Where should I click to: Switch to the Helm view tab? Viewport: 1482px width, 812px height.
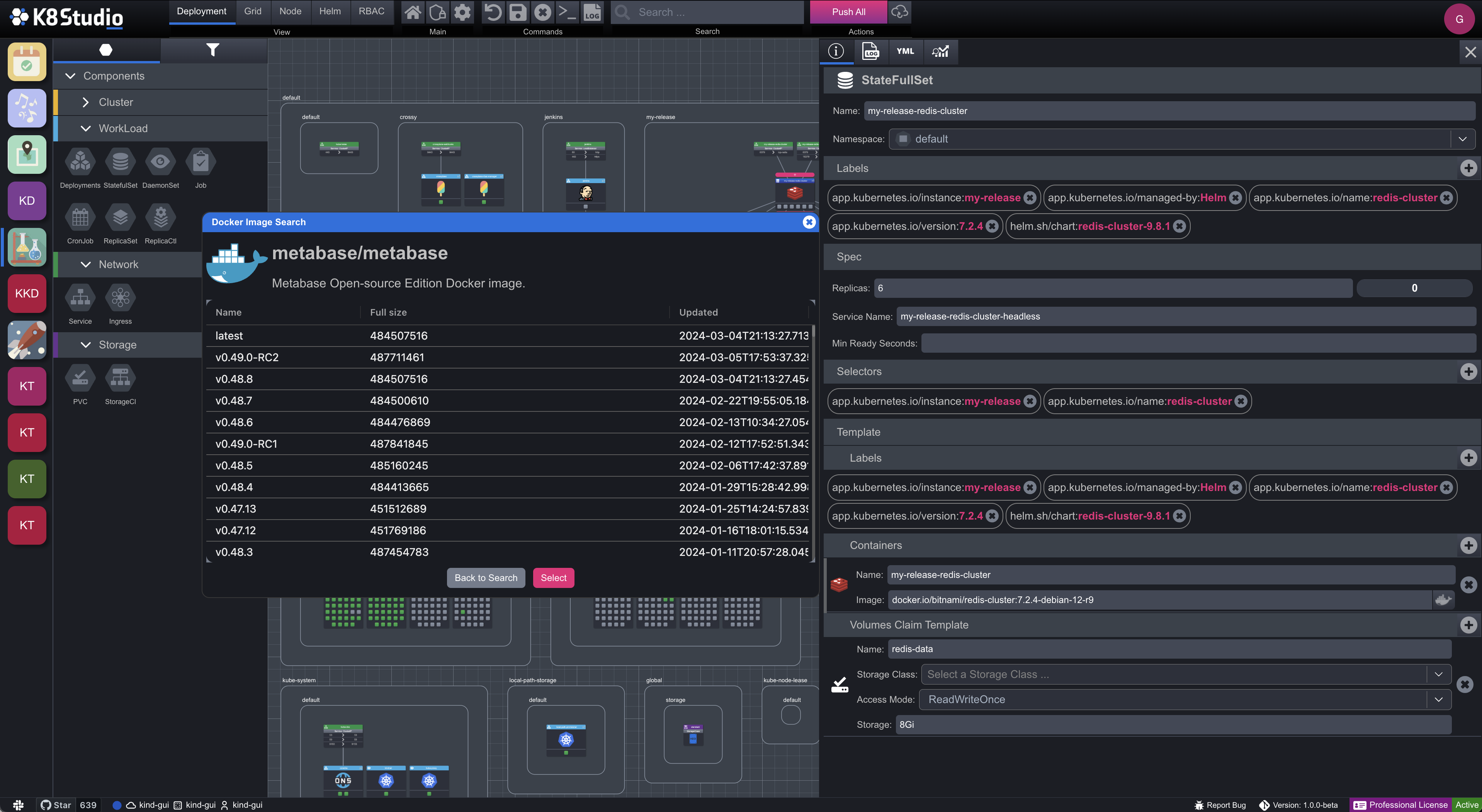click(x=330, y=12)
